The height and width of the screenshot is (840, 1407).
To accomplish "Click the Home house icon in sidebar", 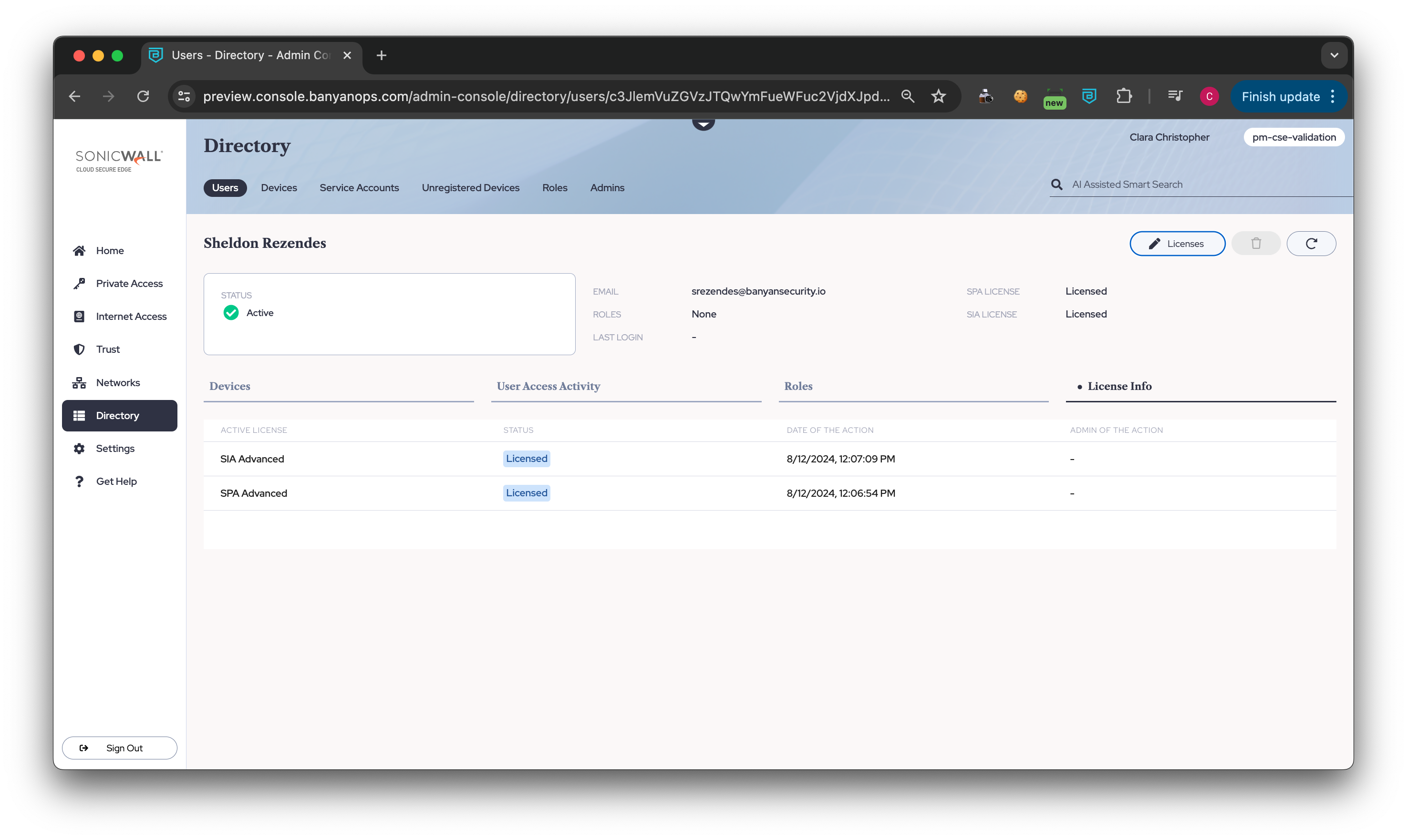I will point(79,251).
